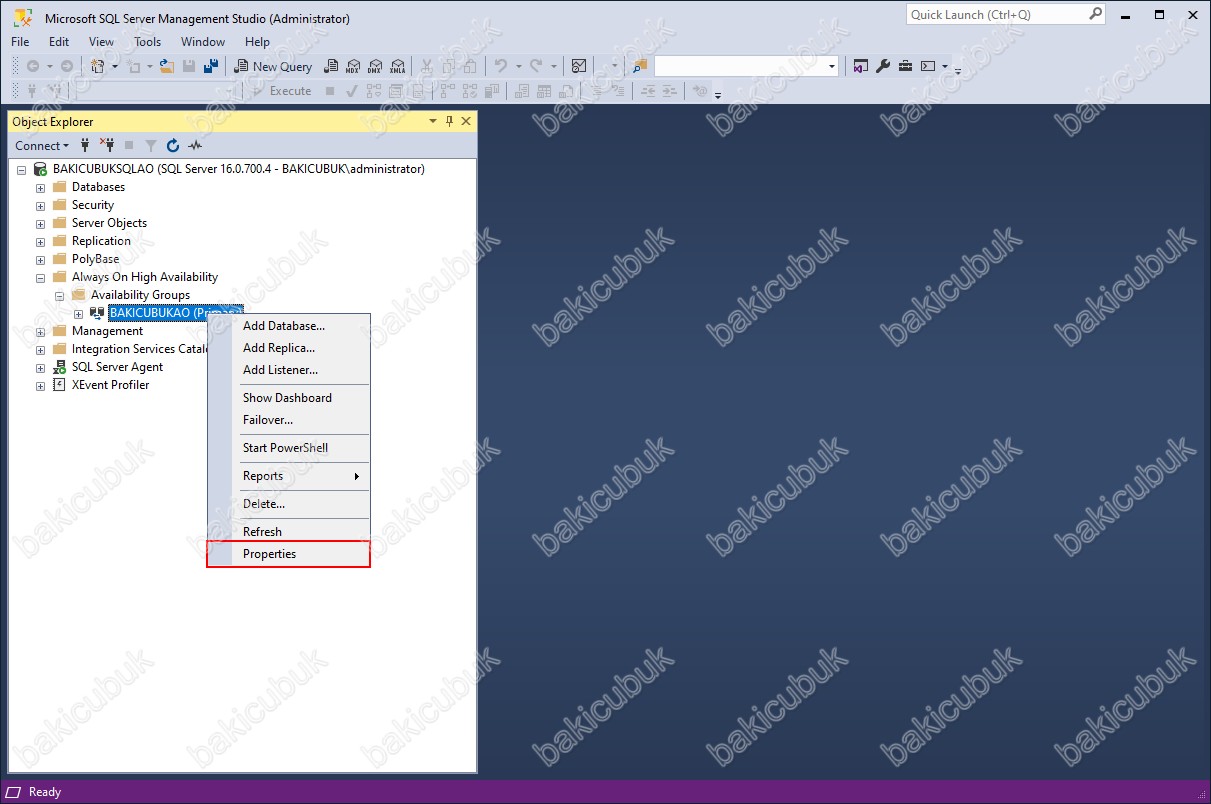Click the Disconnect plug icon

[x=107, y=145]
